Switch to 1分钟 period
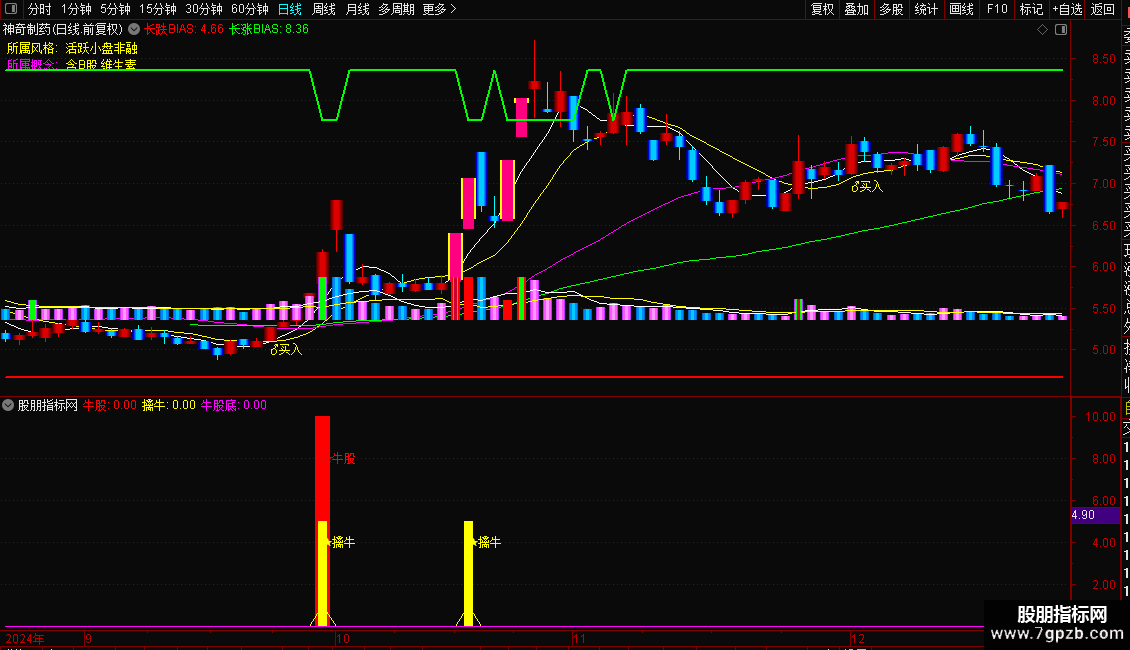Screen dimensions: 1130x650 coord(76,9)
